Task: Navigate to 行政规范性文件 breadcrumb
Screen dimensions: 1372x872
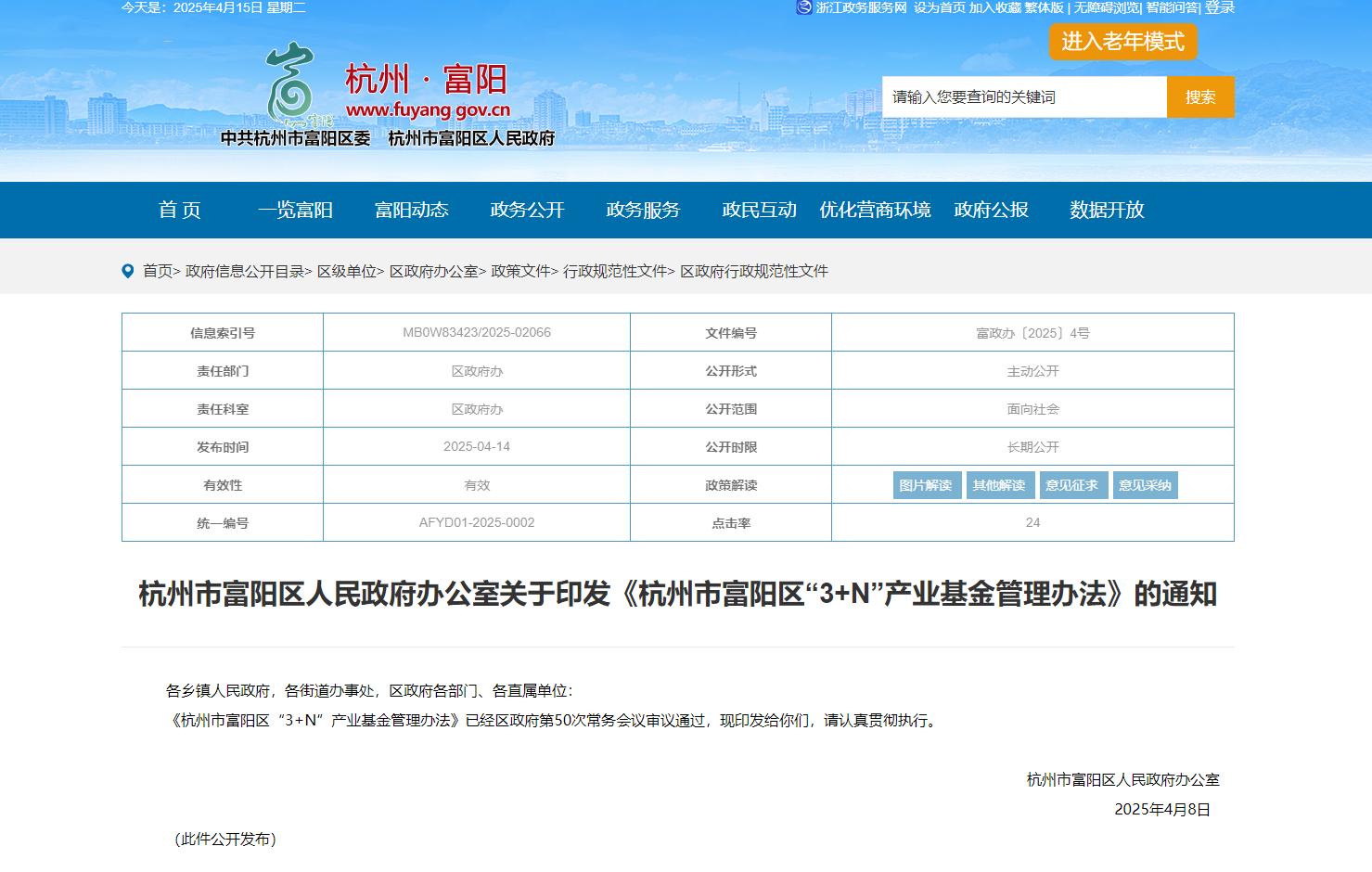Action: click(x=615, y=271)
